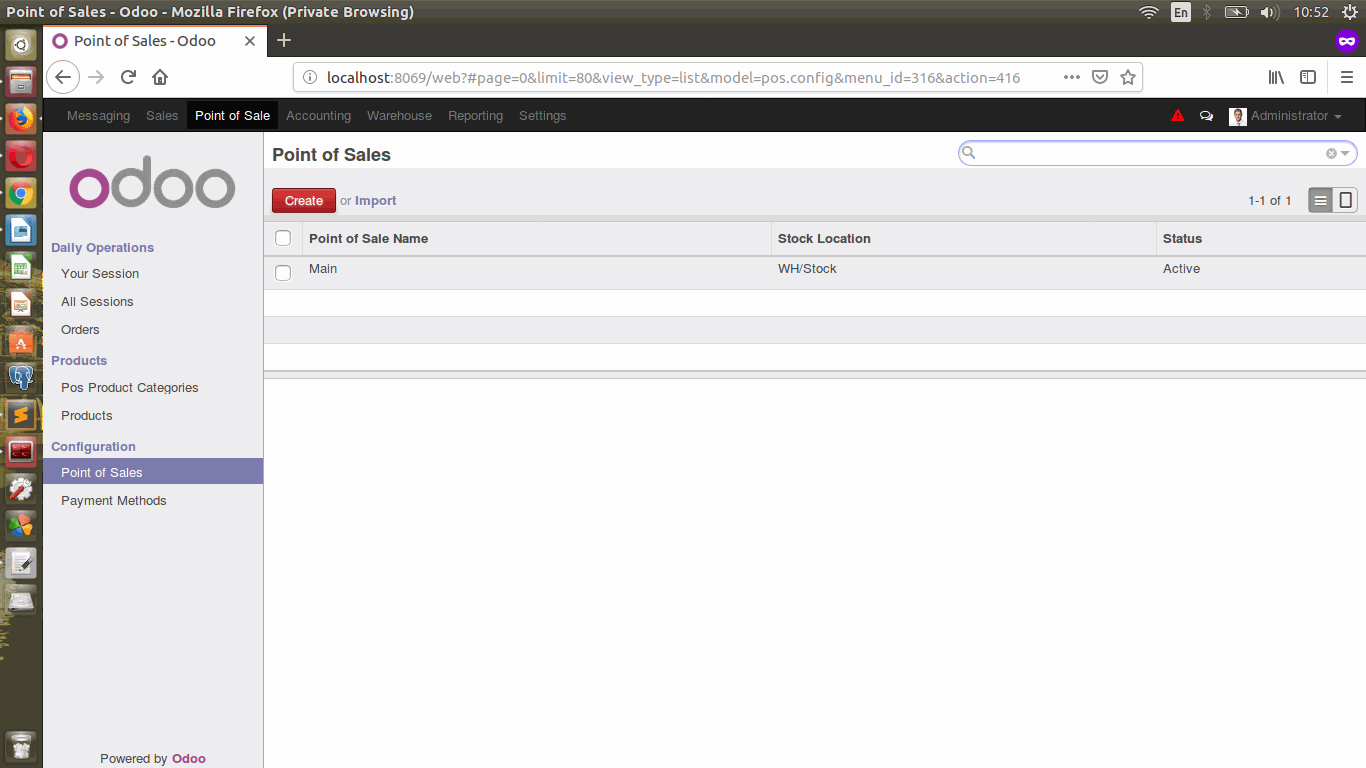Expand advanced search filter arrow
1366x768 pixels.
click(x=1345, y=154)
